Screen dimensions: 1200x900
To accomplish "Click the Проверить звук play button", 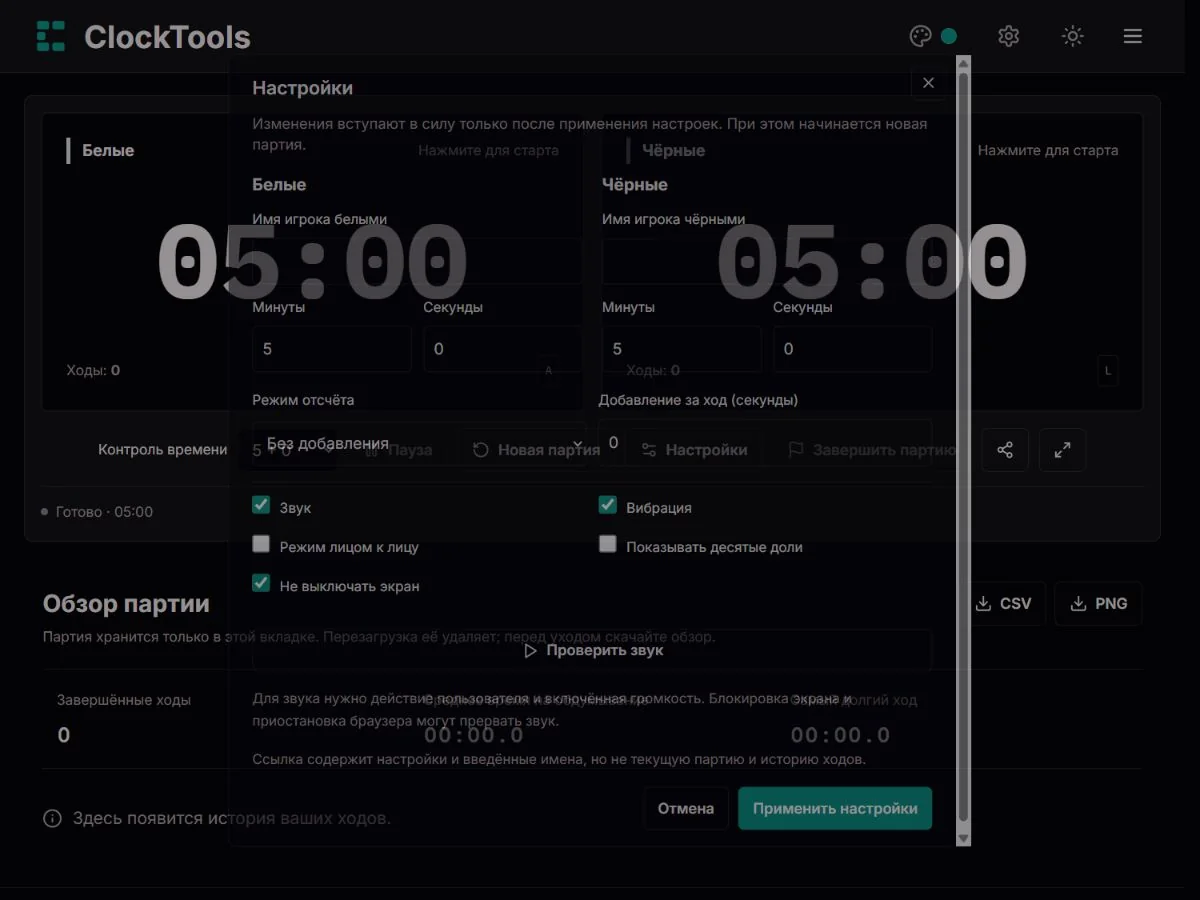I will click(x=592, y=650).
